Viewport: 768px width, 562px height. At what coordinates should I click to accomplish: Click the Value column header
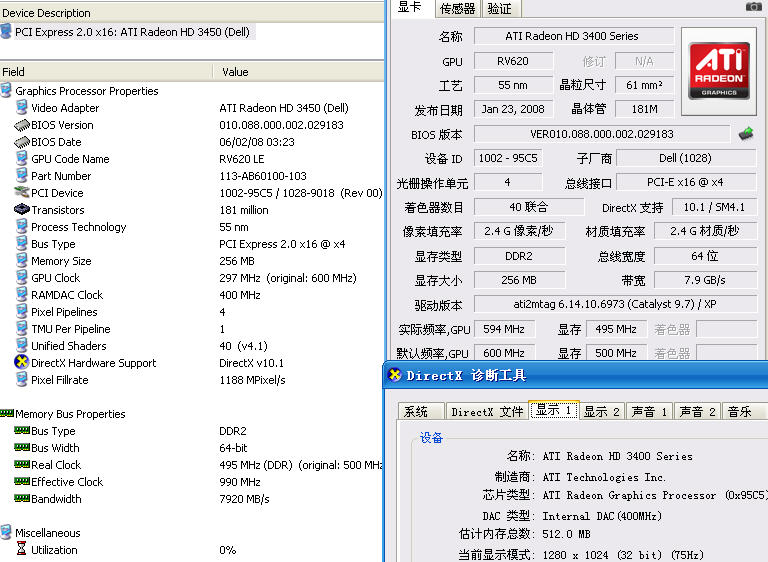298,72
